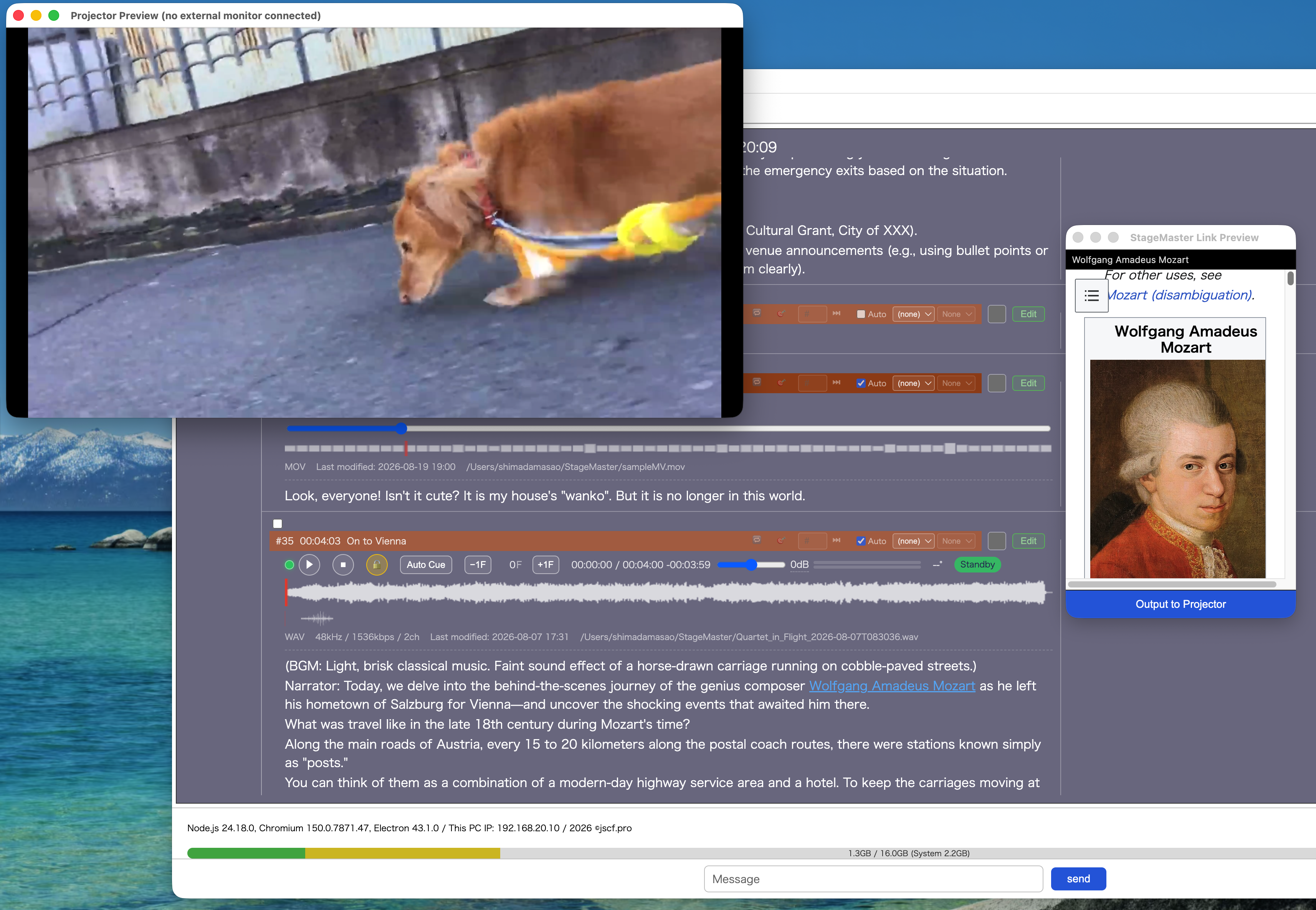Image resolution: width=1316 pixels, height=910 pixels.
Task: Click the Link Preview horizontal scrollbar
Action: (1172, 584)
